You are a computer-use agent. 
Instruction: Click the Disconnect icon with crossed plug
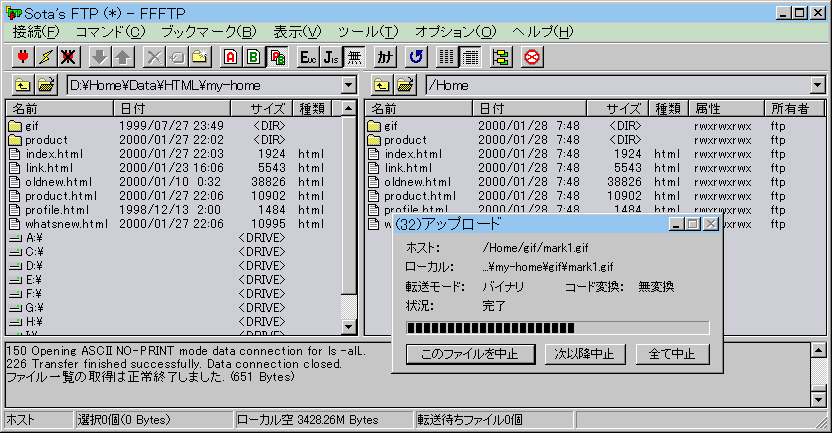click(69, 57)
